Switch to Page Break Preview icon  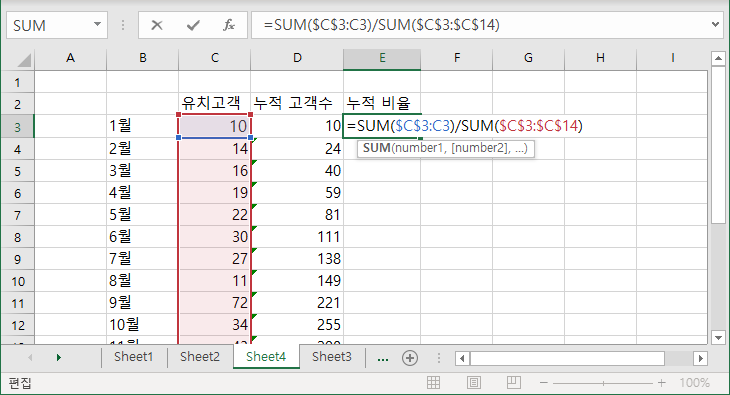point(514,383)
